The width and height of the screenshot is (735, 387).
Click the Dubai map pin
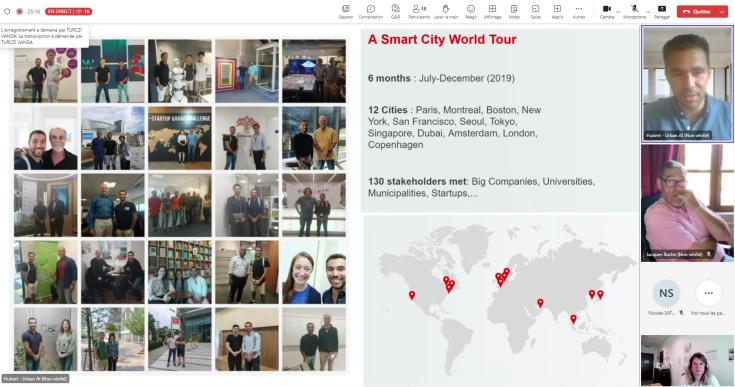[x=540, y=303]
